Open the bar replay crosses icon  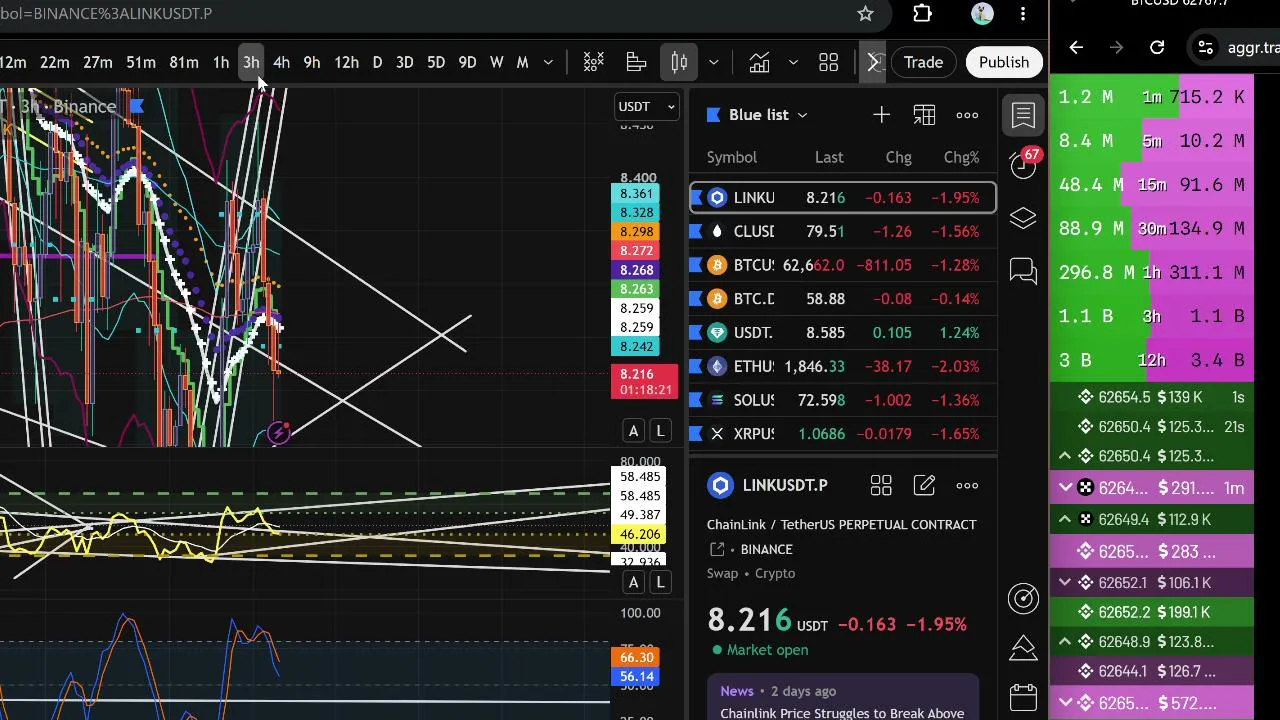coord(594,63)
